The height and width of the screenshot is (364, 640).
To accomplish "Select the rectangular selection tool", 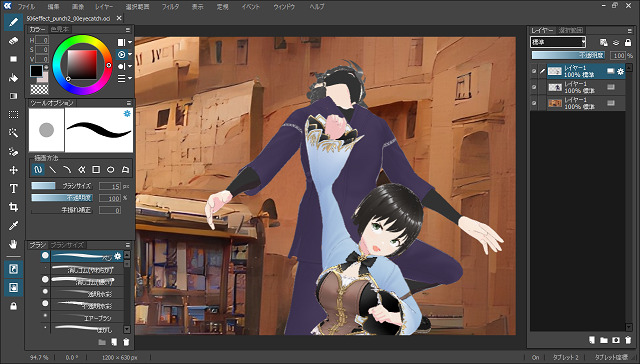I will click(x=13, y=115).
